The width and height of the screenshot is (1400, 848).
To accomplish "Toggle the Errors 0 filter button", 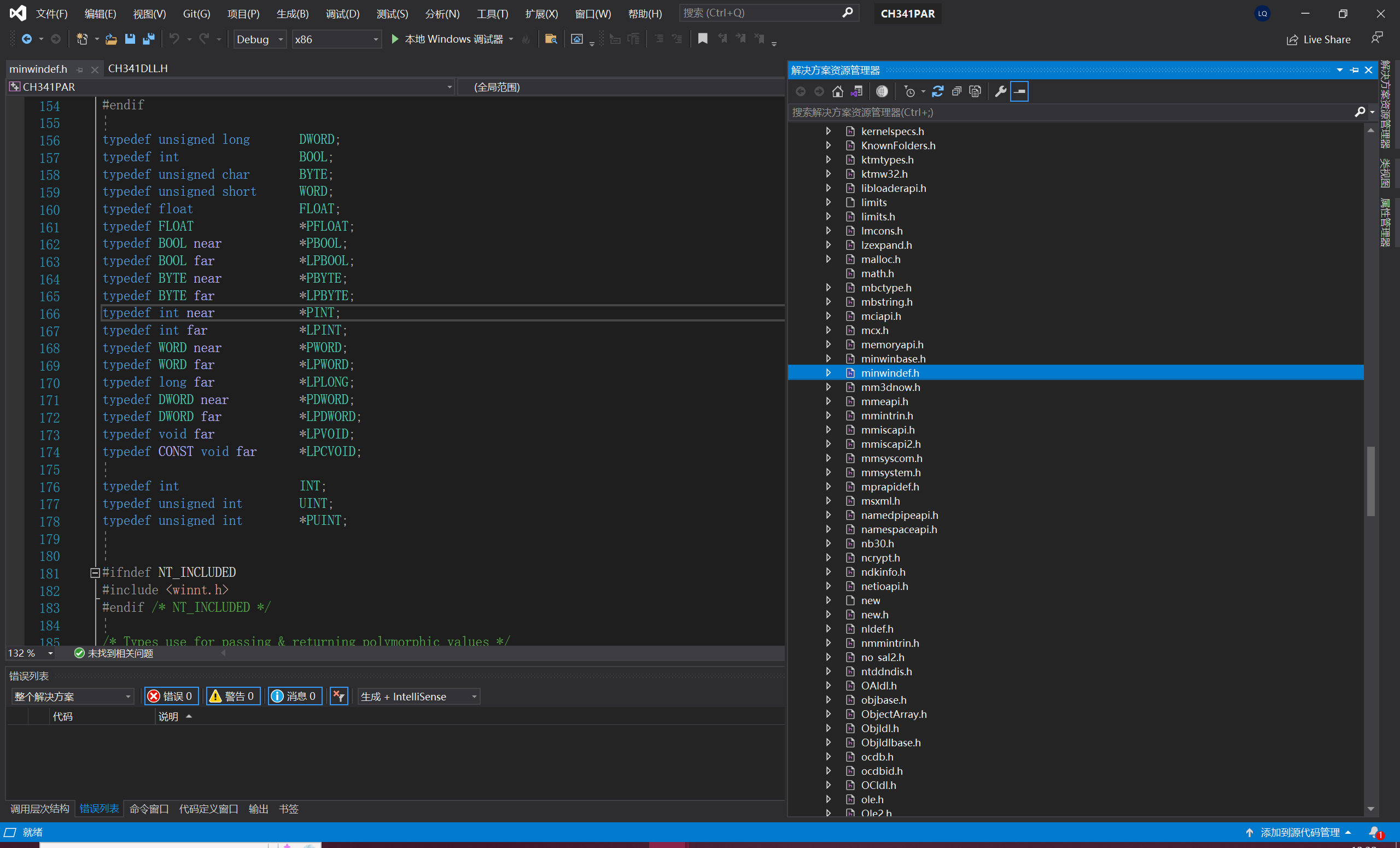I will 171,697.
